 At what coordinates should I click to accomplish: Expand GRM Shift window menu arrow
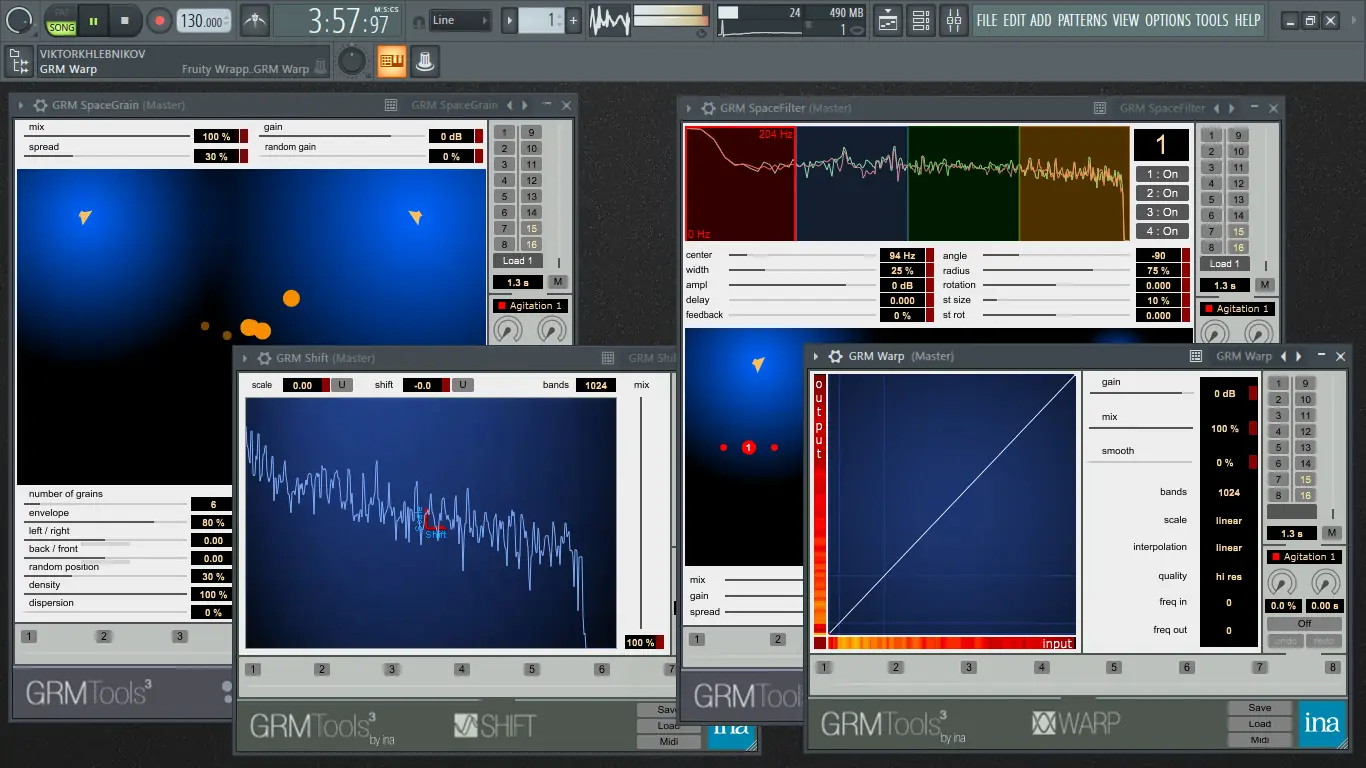[244, 358]
